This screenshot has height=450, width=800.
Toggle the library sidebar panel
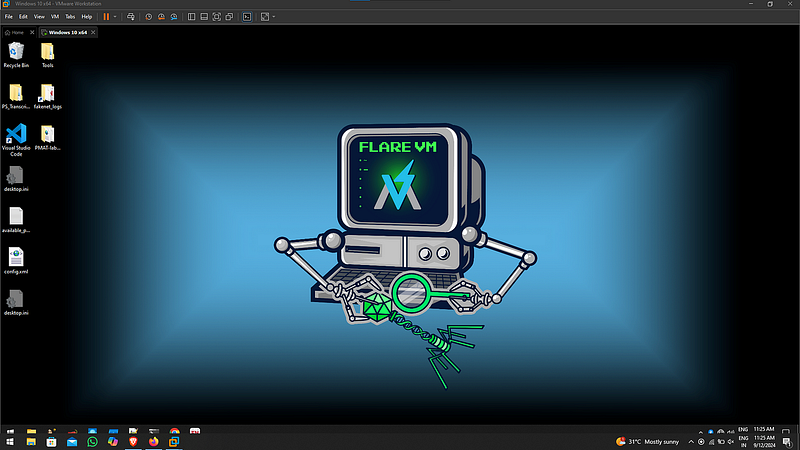(x=191, y=17)
